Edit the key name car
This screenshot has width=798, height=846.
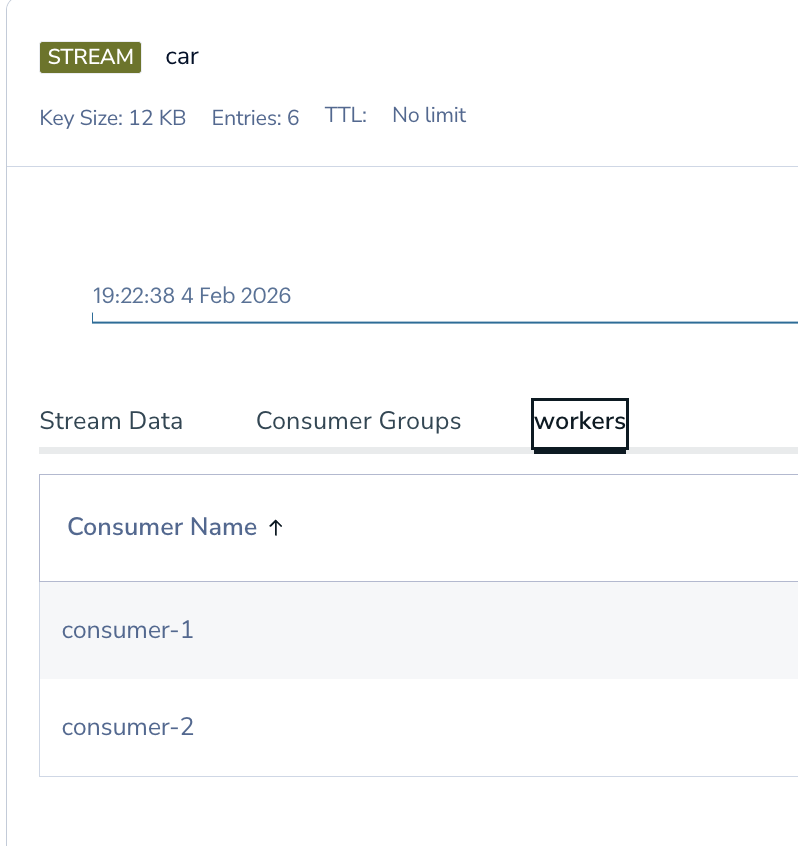(182, 57)
